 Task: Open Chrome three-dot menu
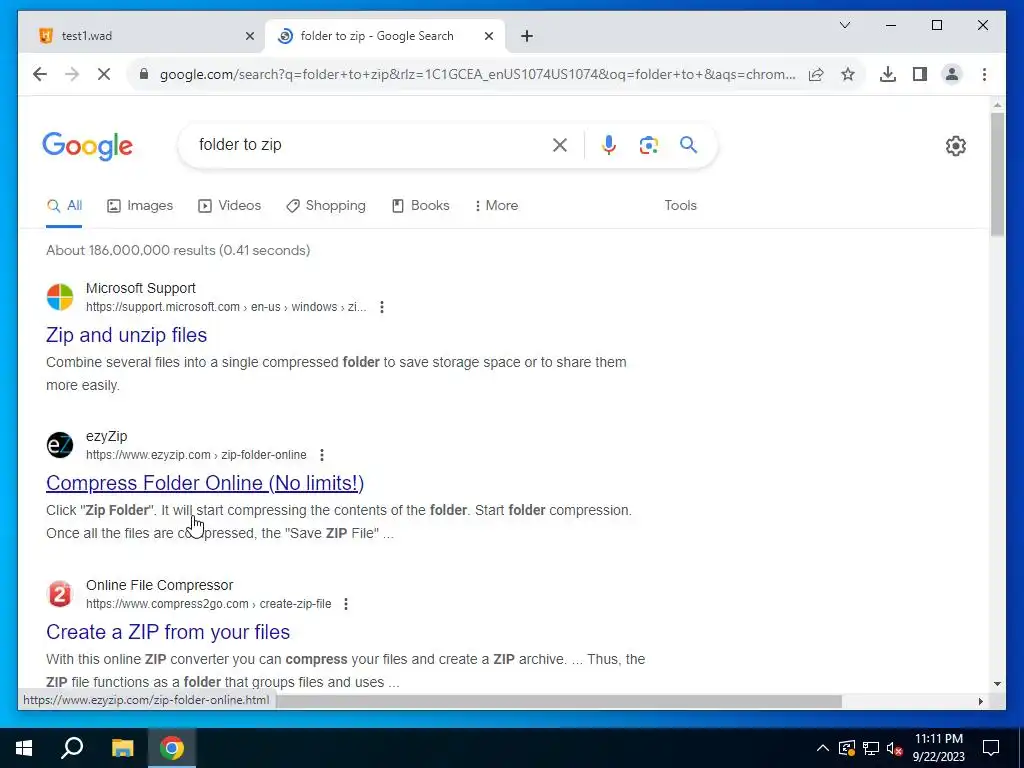pyautogui.click(x=984, y=74)
